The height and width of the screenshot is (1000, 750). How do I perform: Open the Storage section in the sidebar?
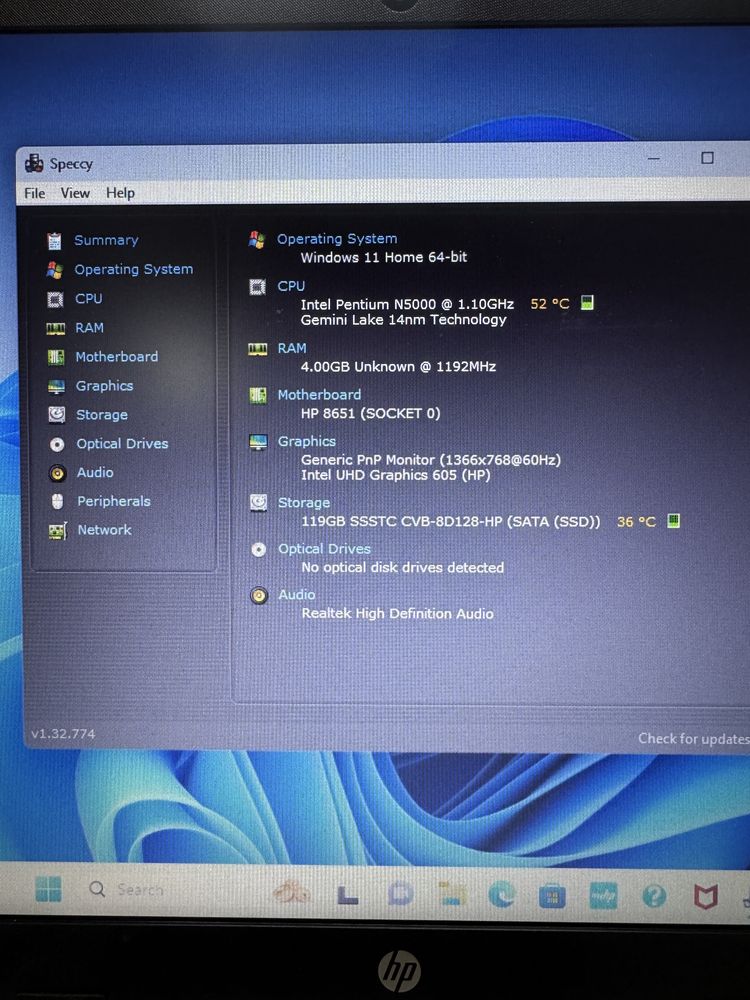(101, 415)
